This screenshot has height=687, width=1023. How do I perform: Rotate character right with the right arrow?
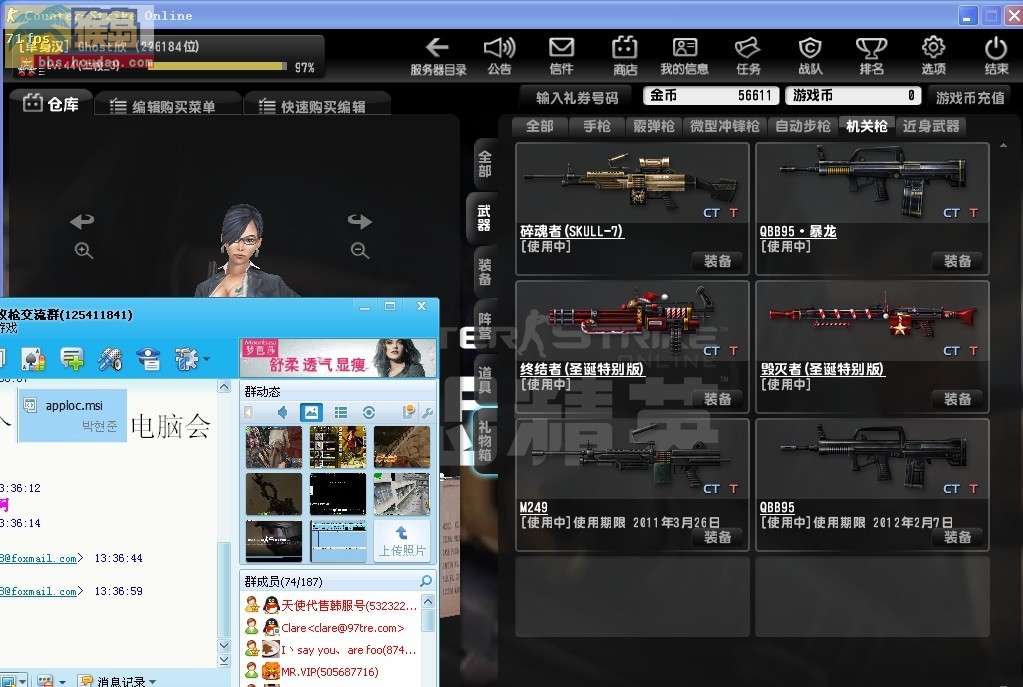point(359,221)
